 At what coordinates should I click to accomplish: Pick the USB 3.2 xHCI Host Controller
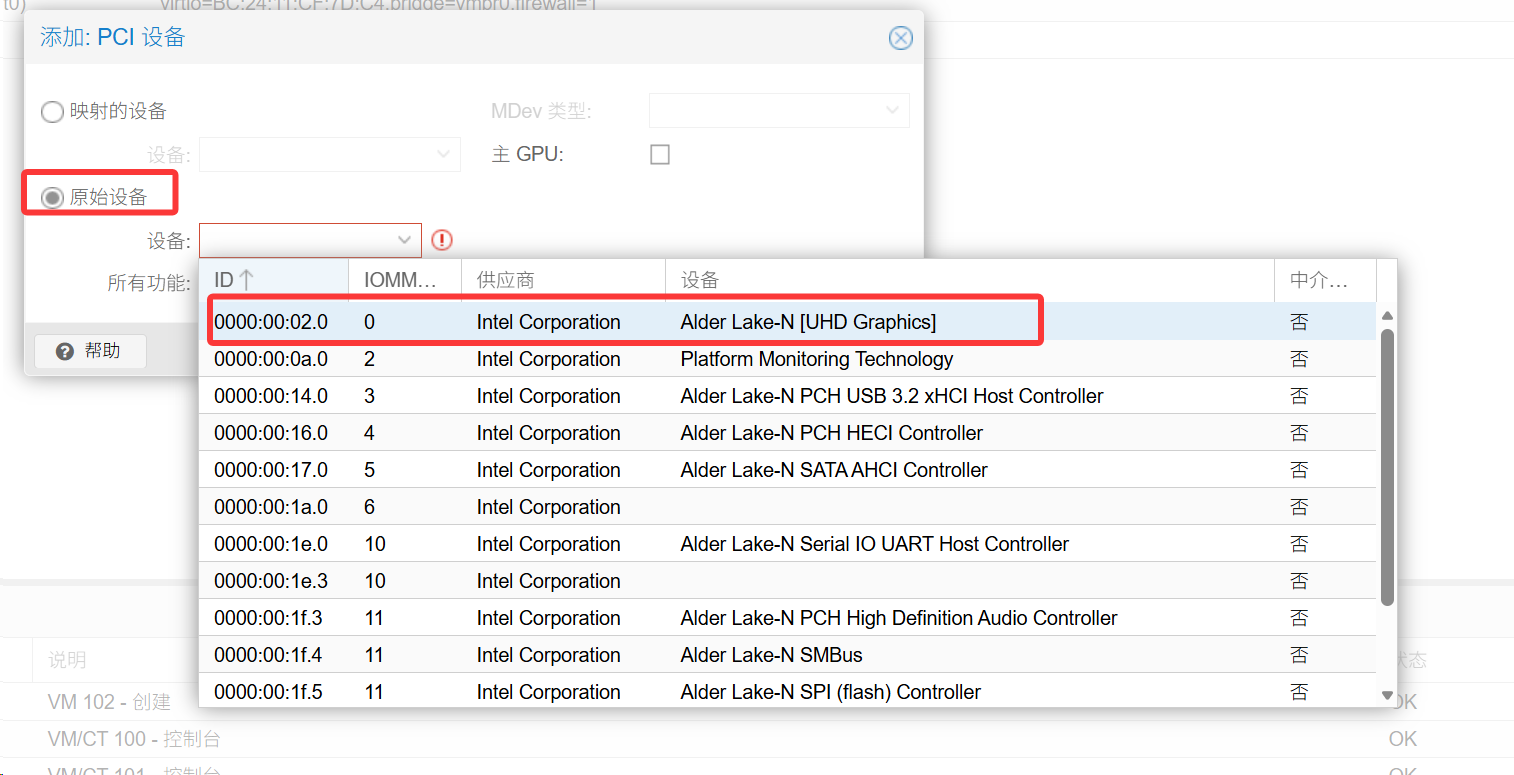click(x=891, y=396)
